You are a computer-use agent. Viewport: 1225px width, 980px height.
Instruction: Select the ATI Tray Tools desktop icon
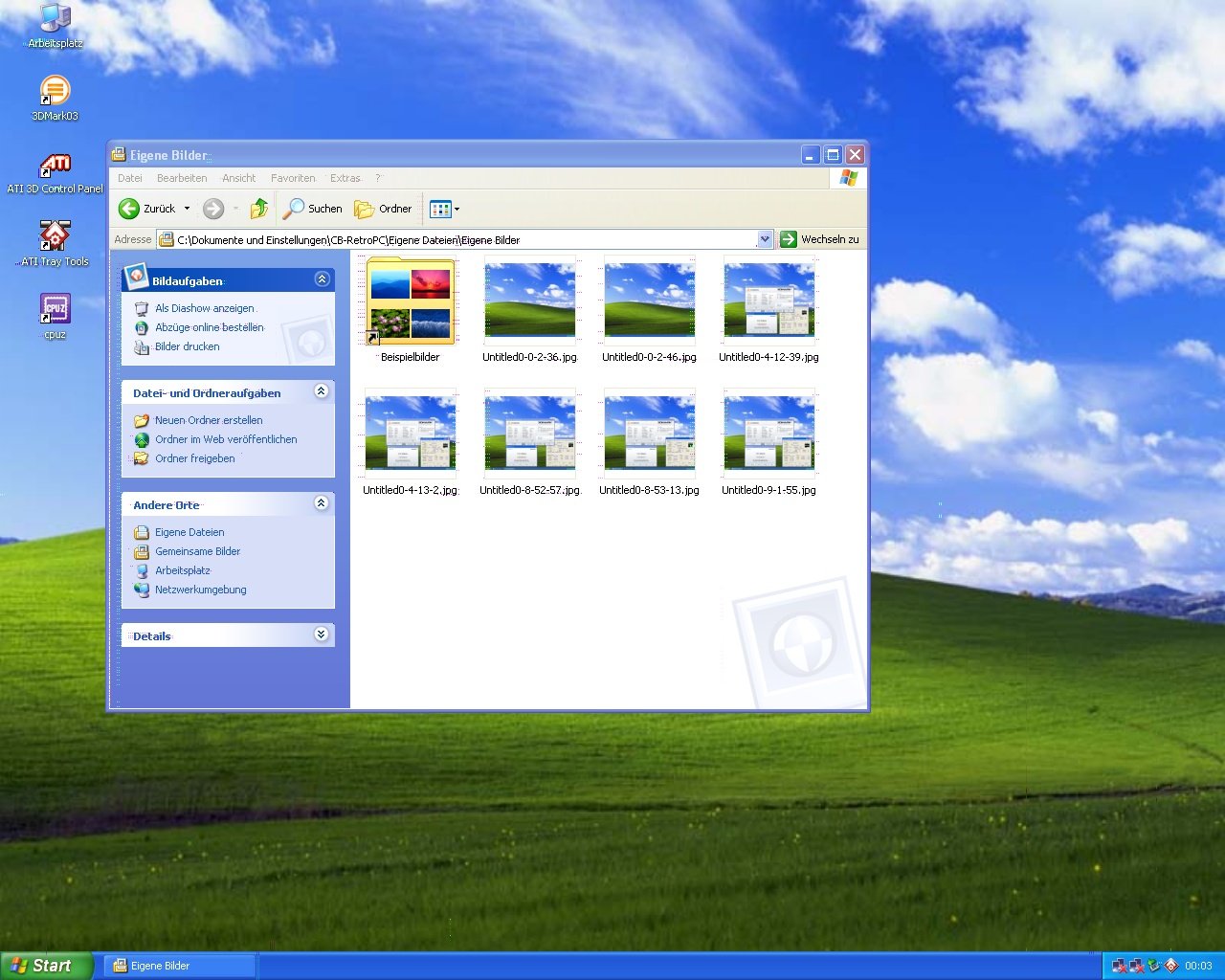point(55,244)
